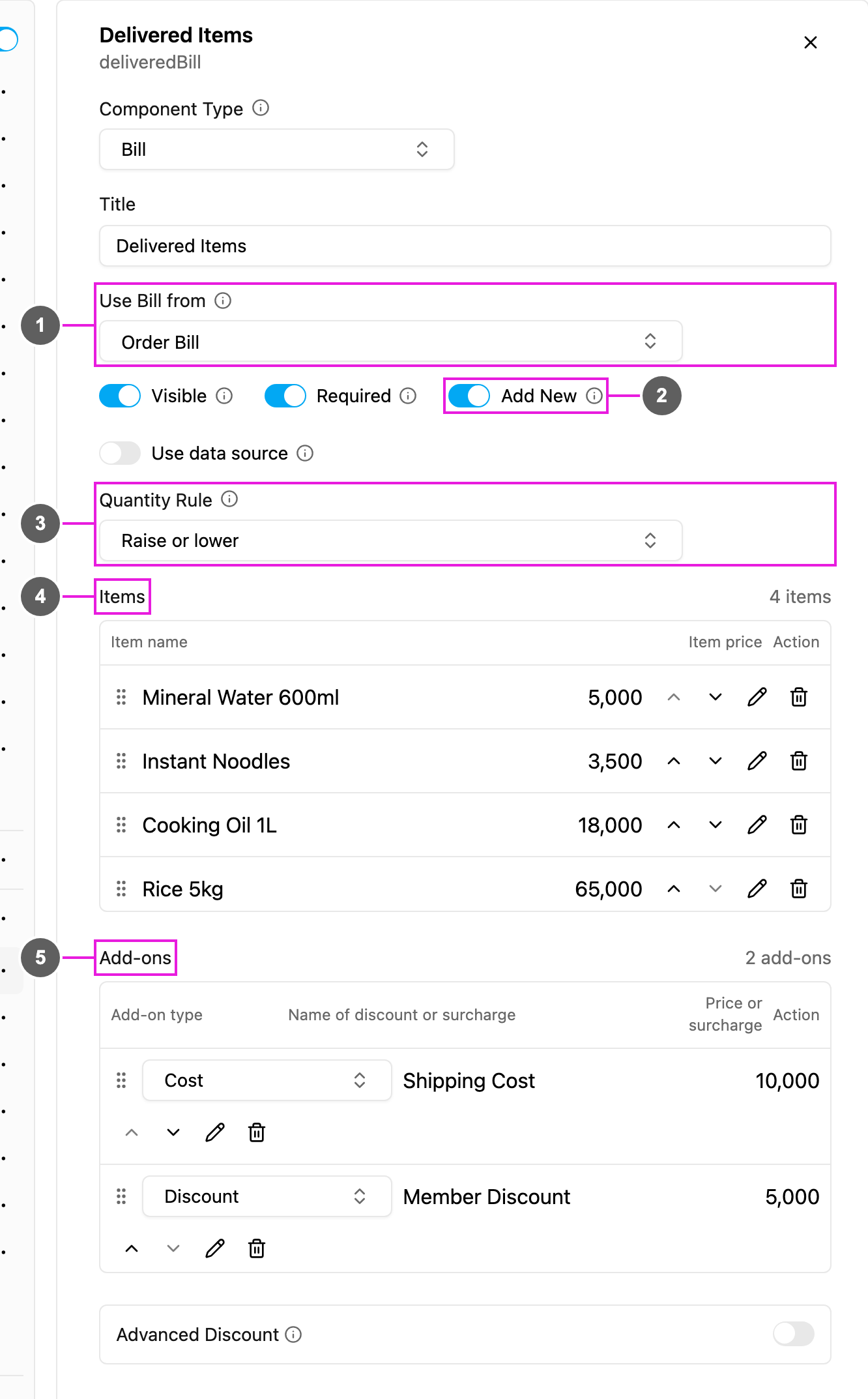The image size is (868, 1399).
Task: Click the Mineral Water 600ml item name
Action: point(240,697)
